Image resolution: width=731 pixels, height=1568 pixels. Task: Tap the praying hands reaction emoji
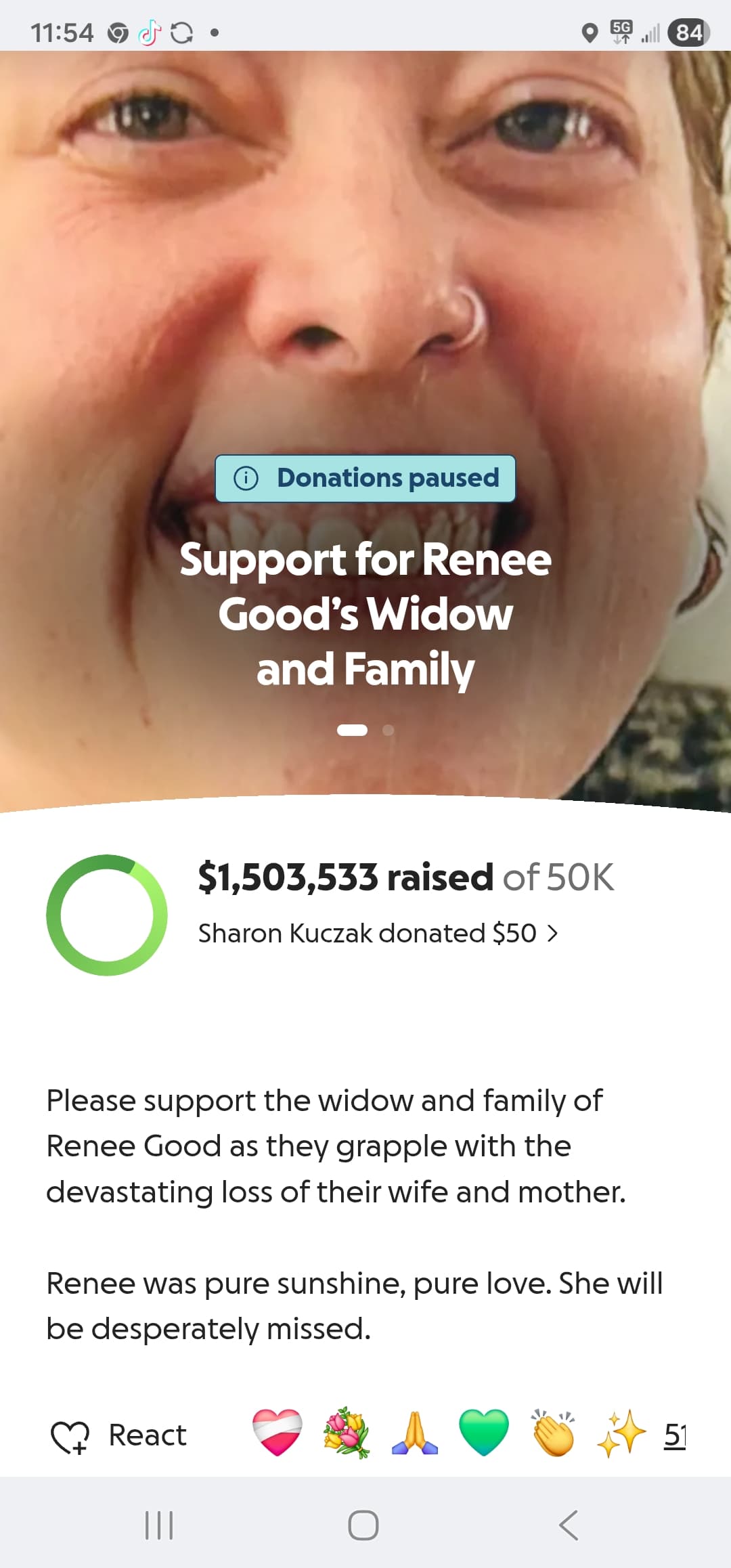[x=415, y=1432]
